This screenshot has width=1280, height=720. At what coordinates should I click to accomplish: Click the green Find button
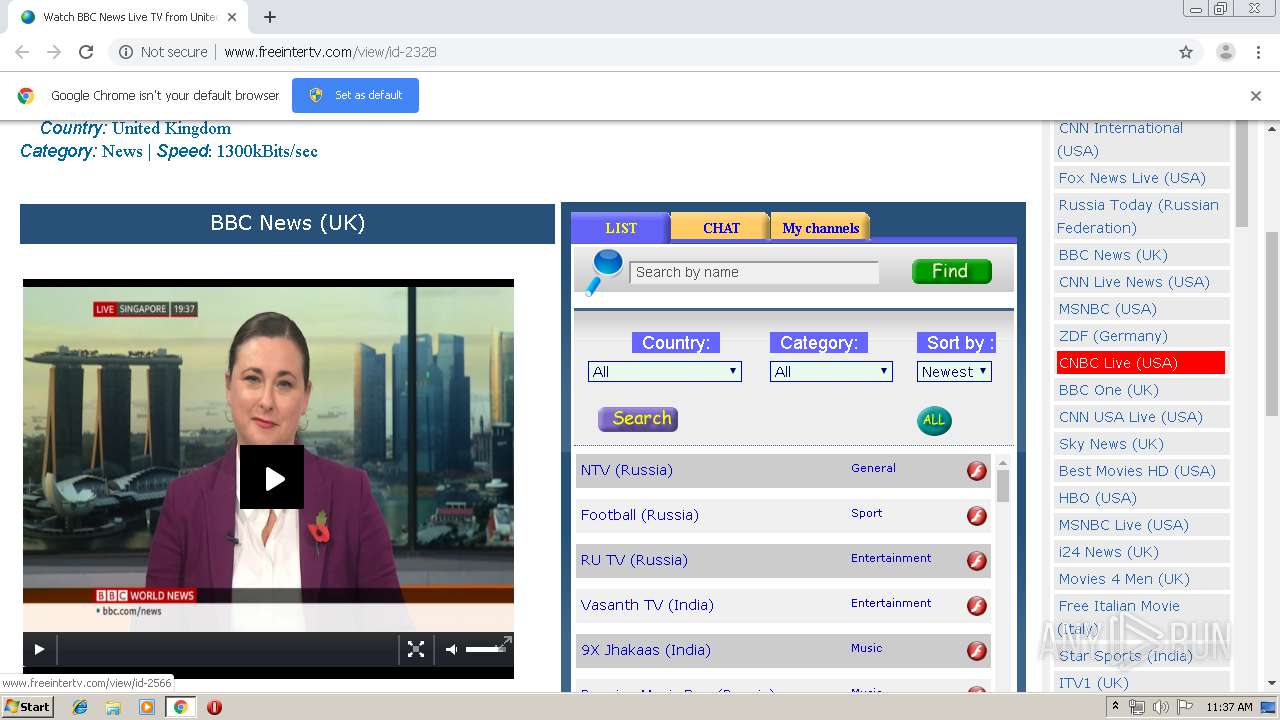click(951, 272)
